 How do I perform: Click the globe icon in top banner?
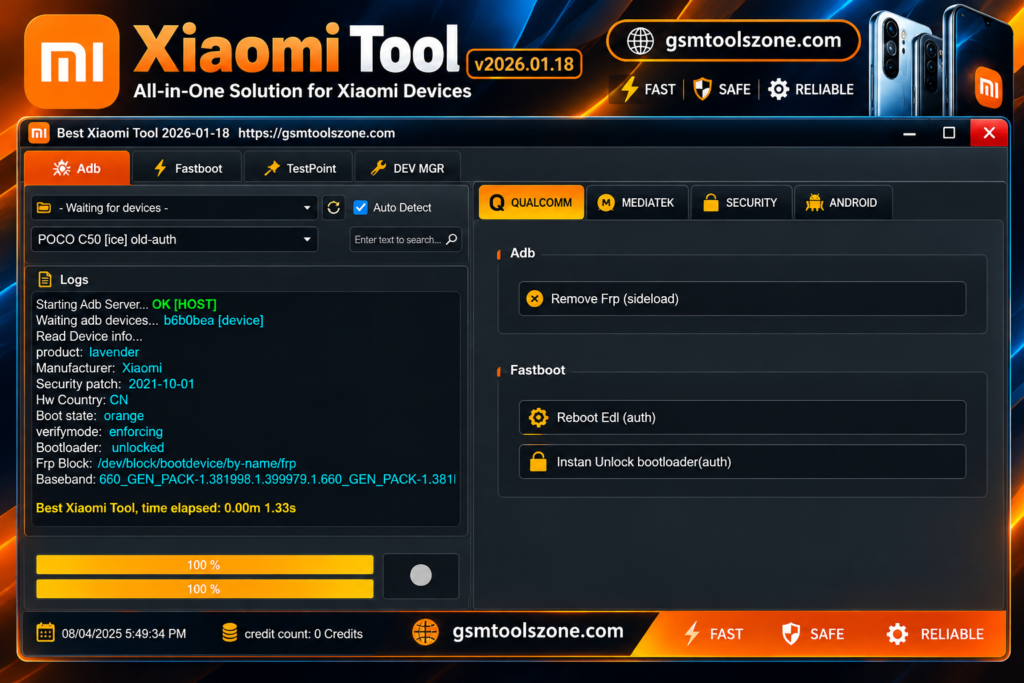640,40
